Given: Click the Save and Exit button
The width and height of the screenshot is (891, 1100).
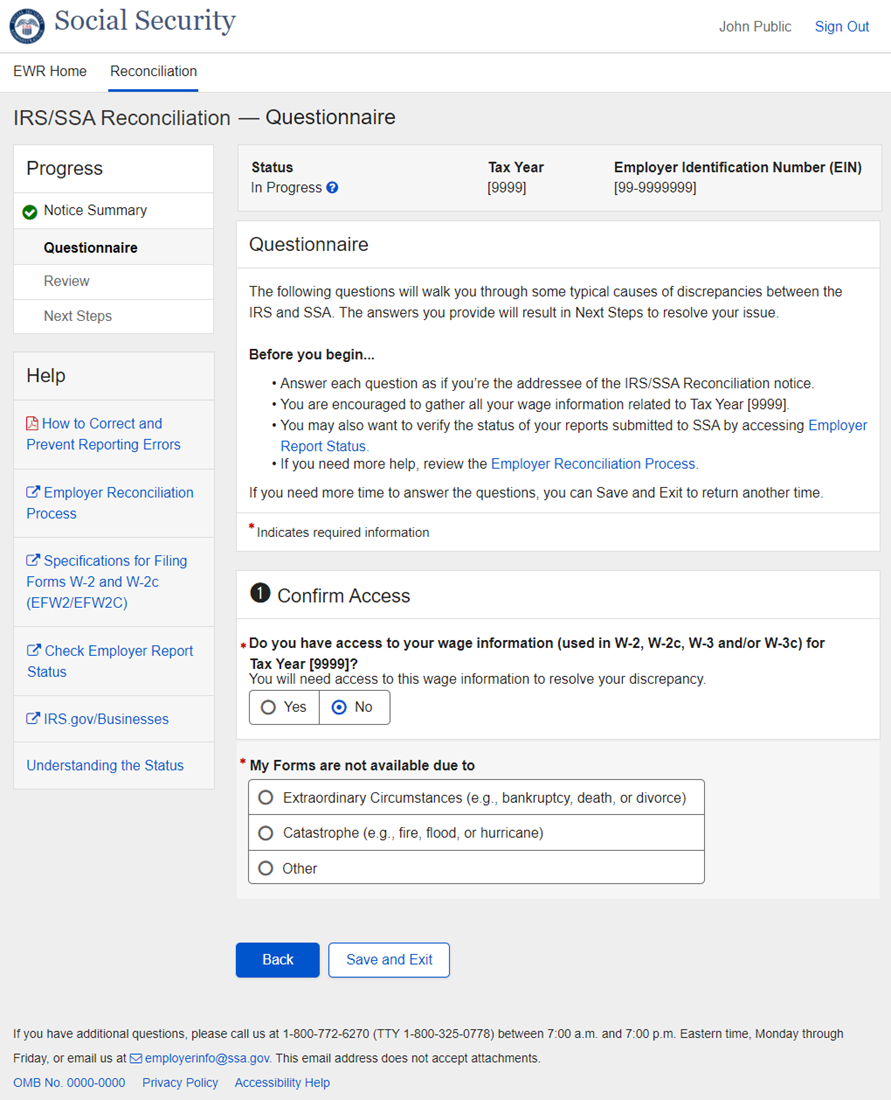Looking at the screenshot, I should tap(389, 960).
